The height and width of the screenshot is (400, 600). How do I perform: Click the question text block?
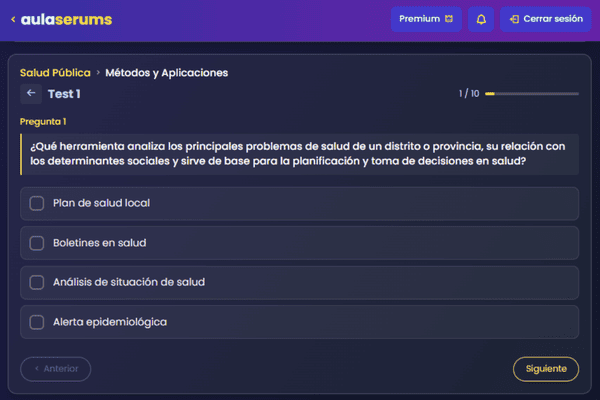point(298,154)
